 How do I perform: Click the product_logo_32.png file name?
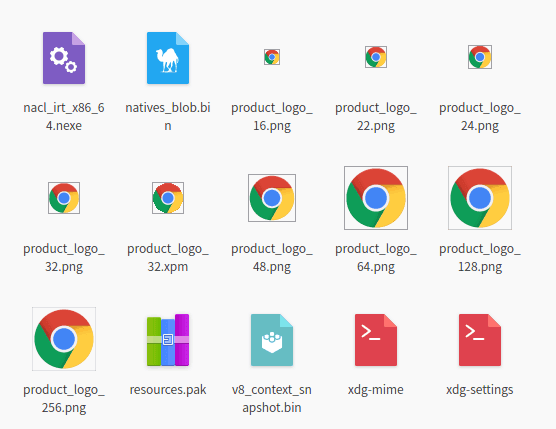(64, 258)
